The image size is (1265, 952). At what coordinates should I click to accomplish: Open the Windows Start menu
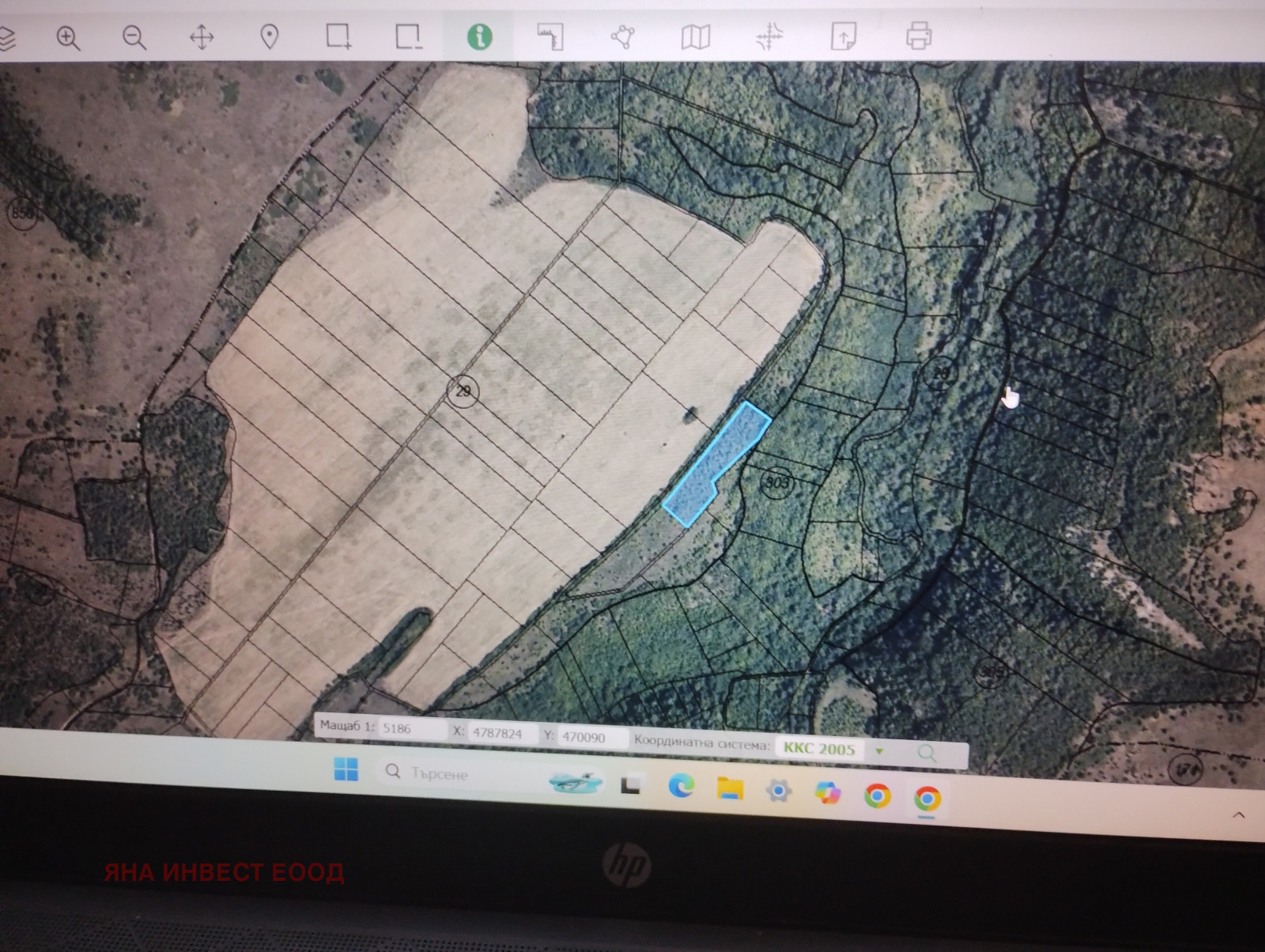click(x=346, y=769)
